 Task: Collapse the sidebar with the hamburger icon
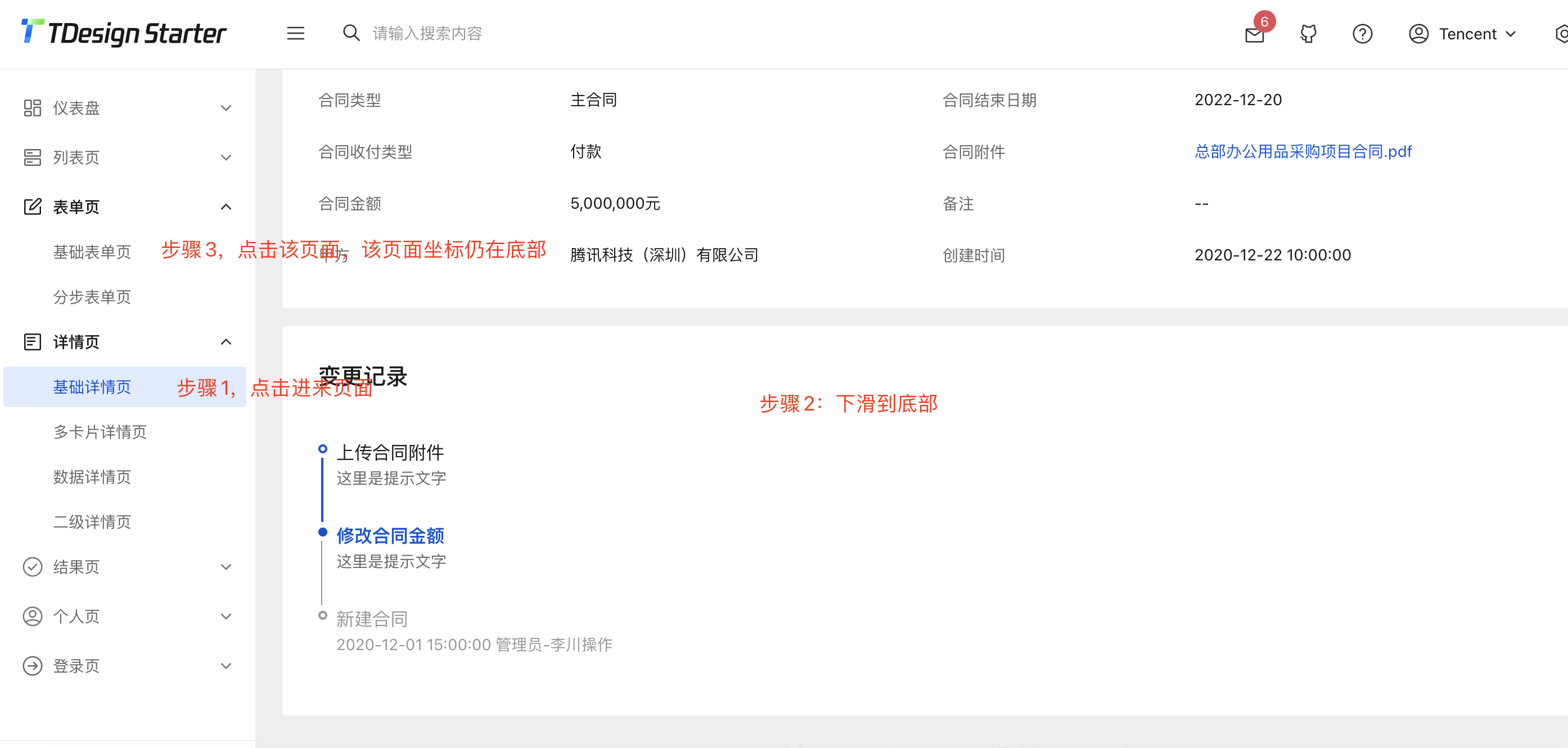click(x=296, y=34)
